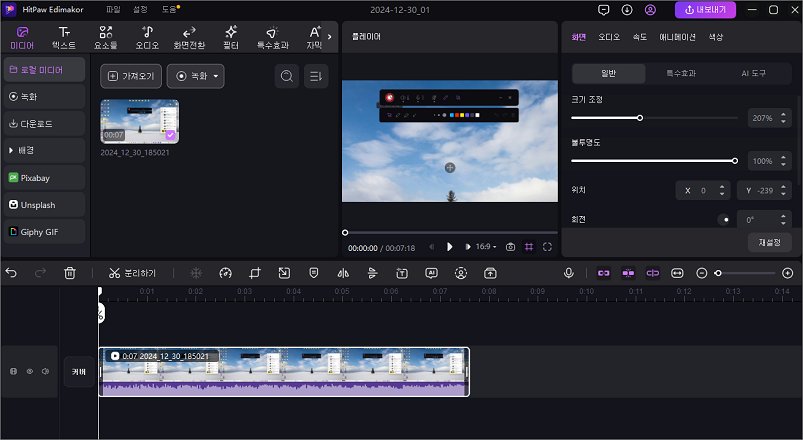Select the crop tool in timeline toolbar
The height and width of the screenshot is (440, 803).
click(x=255, y=273)
